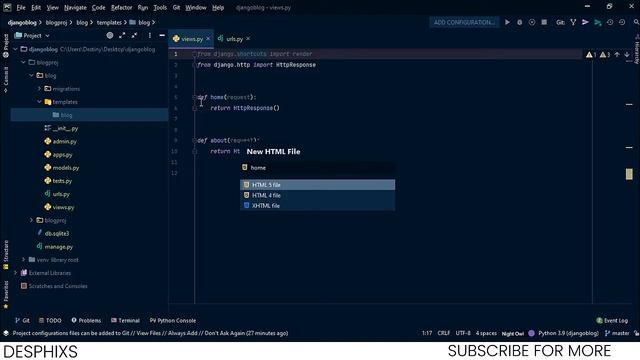Viewport: 640px width, 360px height.
Task: Open the Favorites tool window side tab
Action: [x=6, y=295]
